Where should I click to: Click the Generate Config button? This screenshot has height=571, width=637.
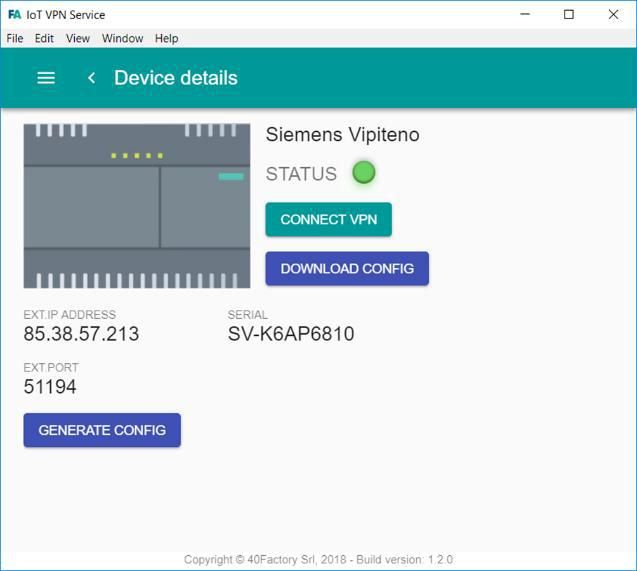click(102, 430)
